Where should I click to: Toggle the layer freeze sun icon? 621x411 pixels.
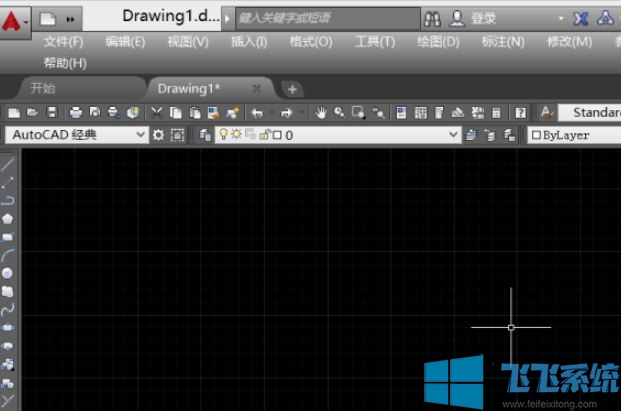click(237, 135)
